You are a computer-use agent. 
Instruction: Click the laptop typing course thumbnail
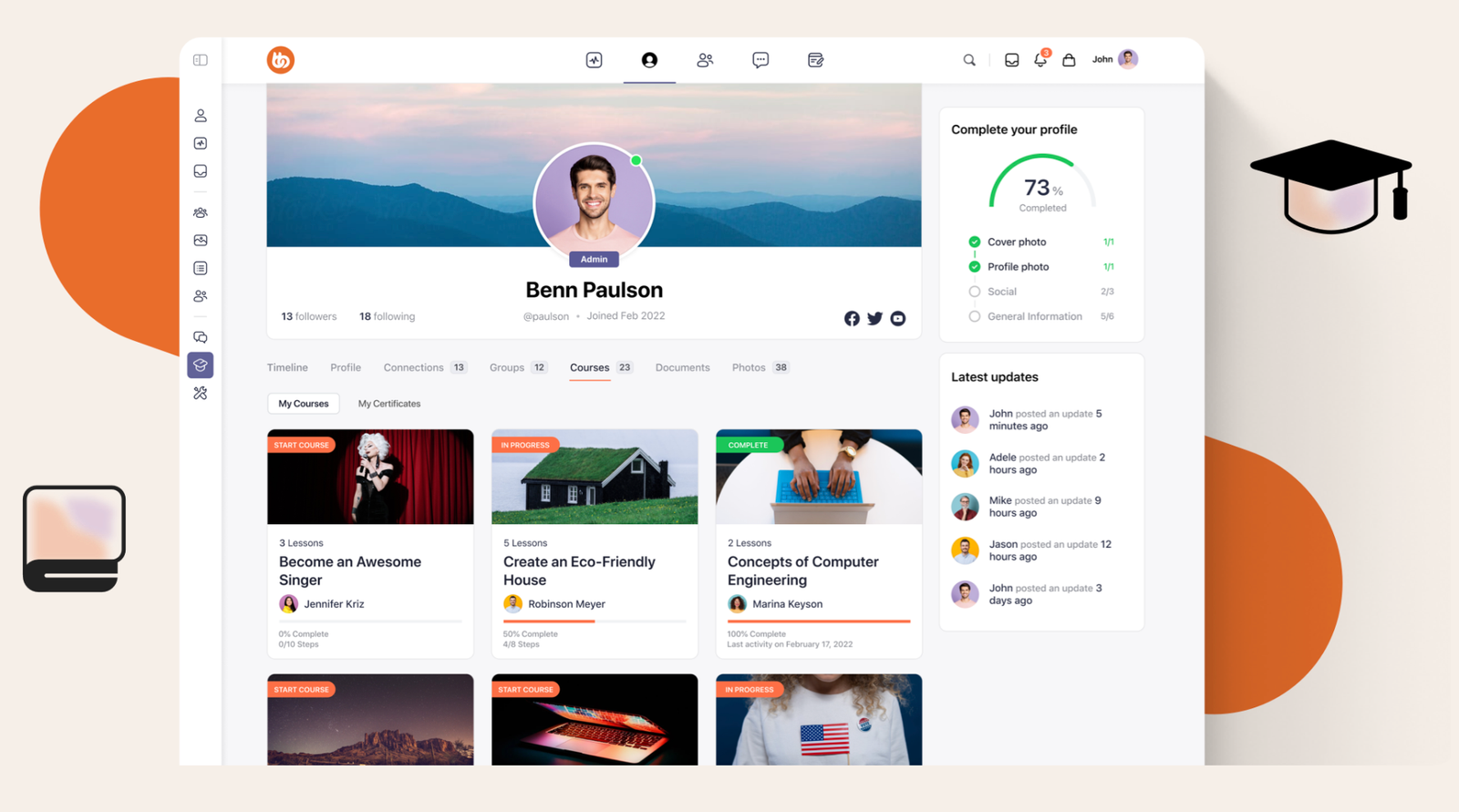click(x=819, y=477)
